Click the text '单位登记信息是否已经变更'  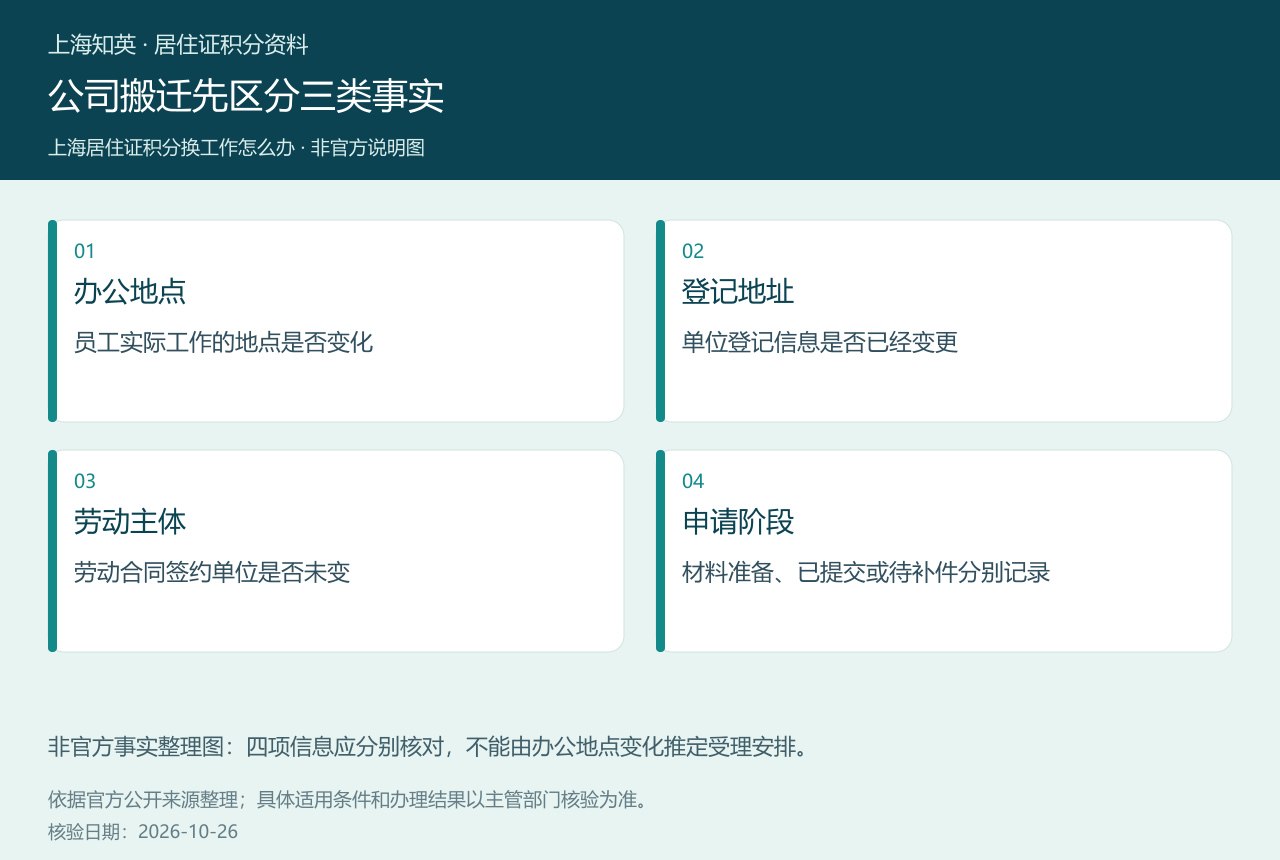coord(820,343)
